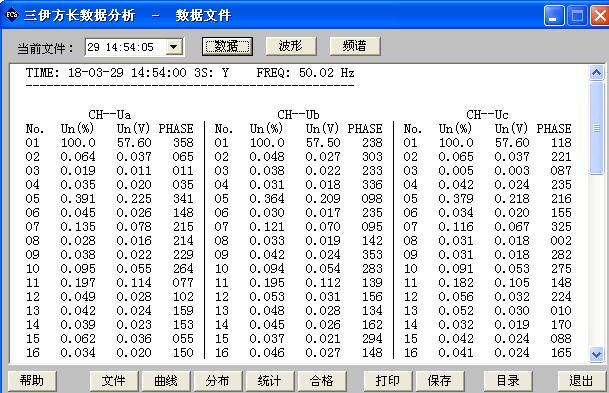The image size is (609, 393).
Task: Select the 数据 data view button
Action: (x=227, y=46)
